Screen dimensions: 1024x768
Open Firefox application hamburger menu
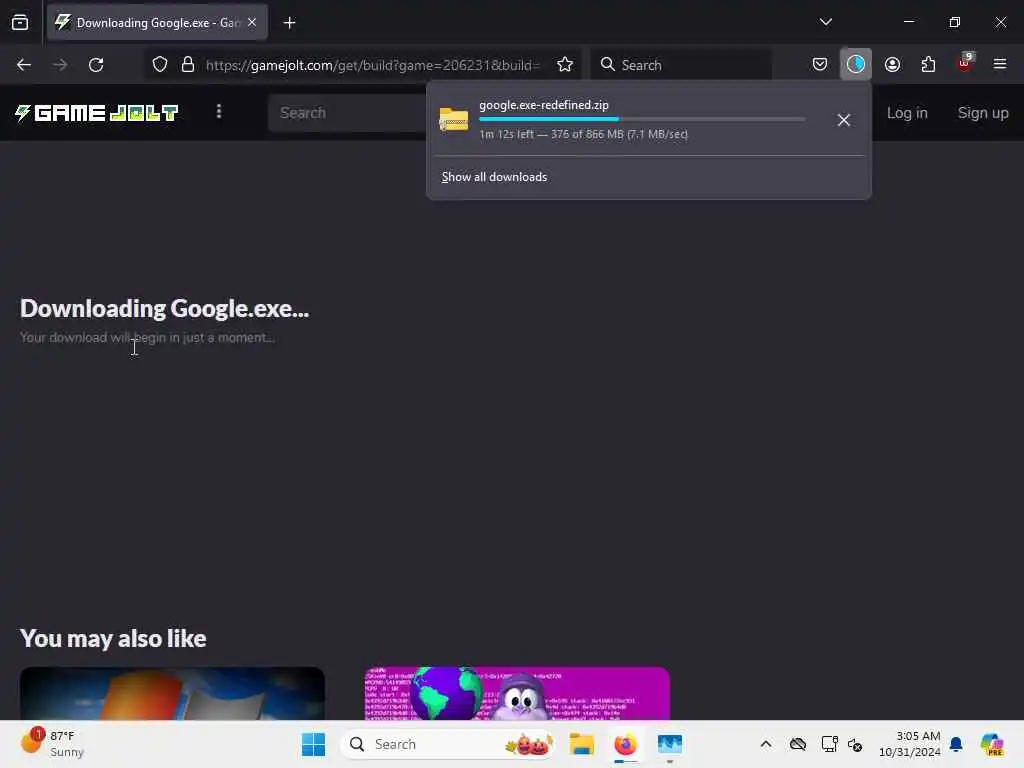tap(1000, 64)
